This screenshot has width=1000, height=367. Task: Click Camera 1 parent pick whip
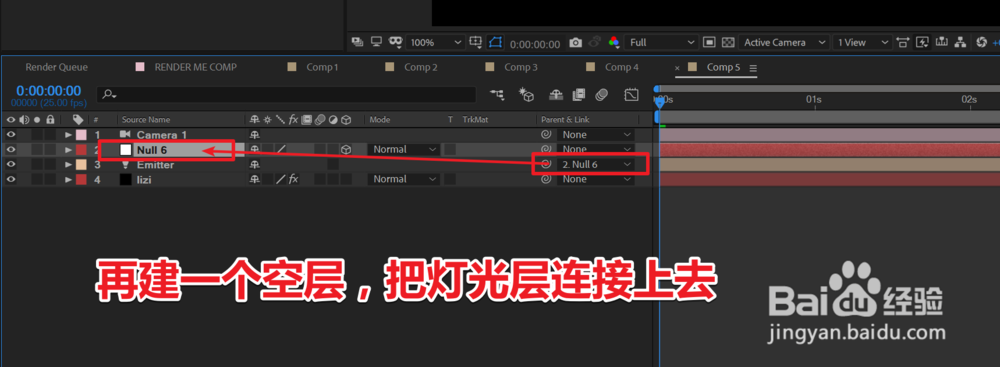click(546, 135)
